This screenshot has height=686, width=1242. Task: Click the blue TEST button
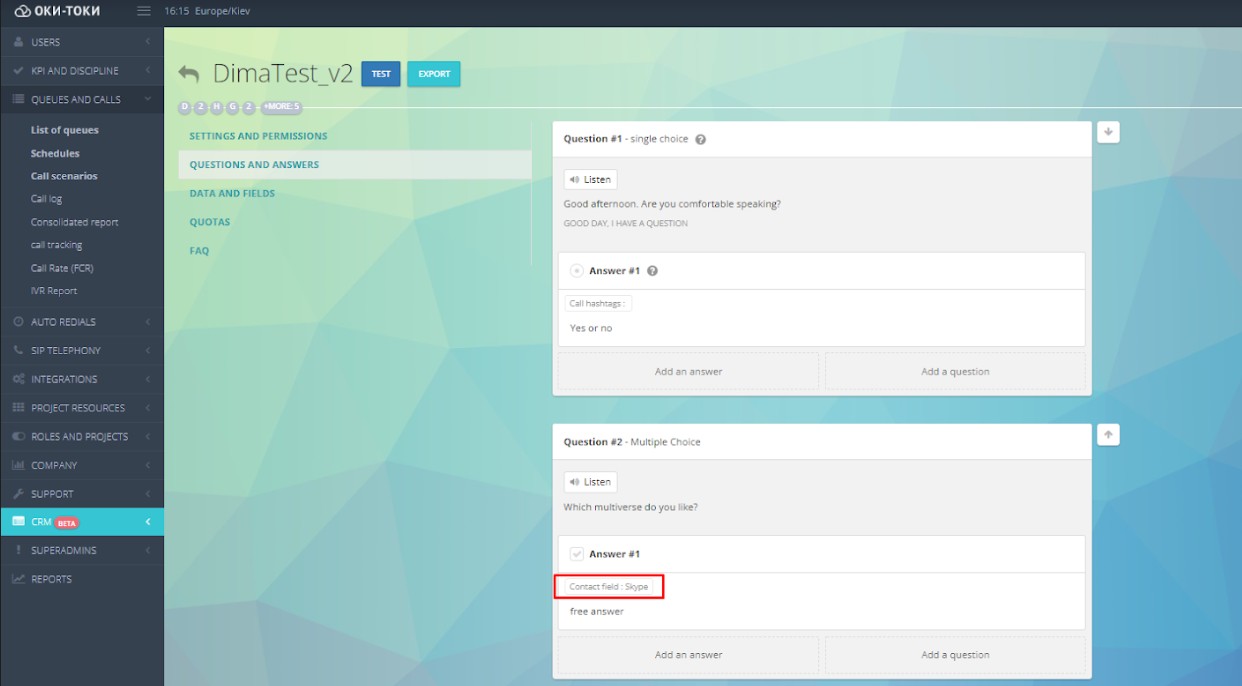coord(381,74)
